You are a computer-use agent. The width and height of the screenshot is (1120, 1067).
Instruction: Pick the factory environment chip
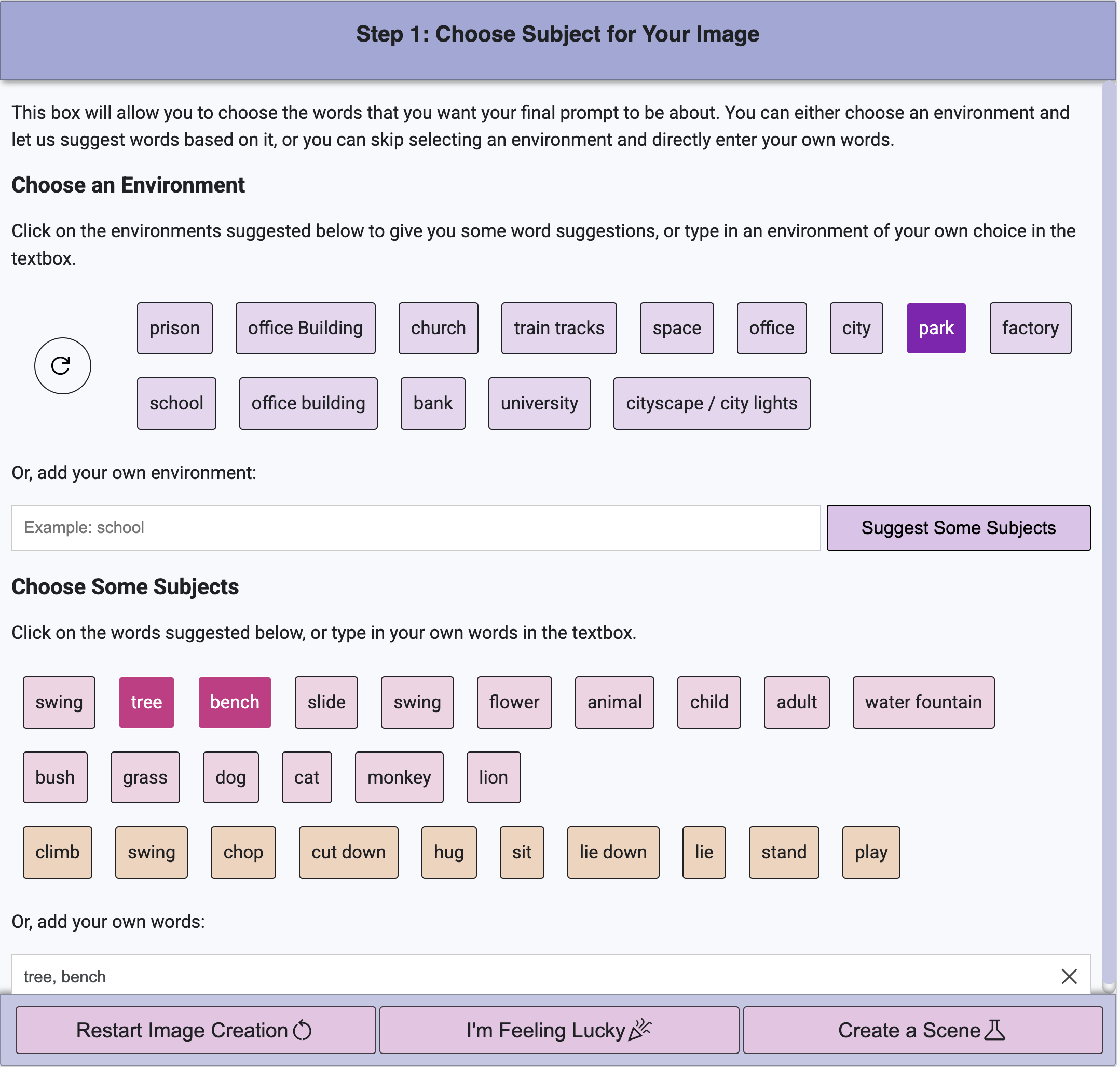(x=1030, y=328)
